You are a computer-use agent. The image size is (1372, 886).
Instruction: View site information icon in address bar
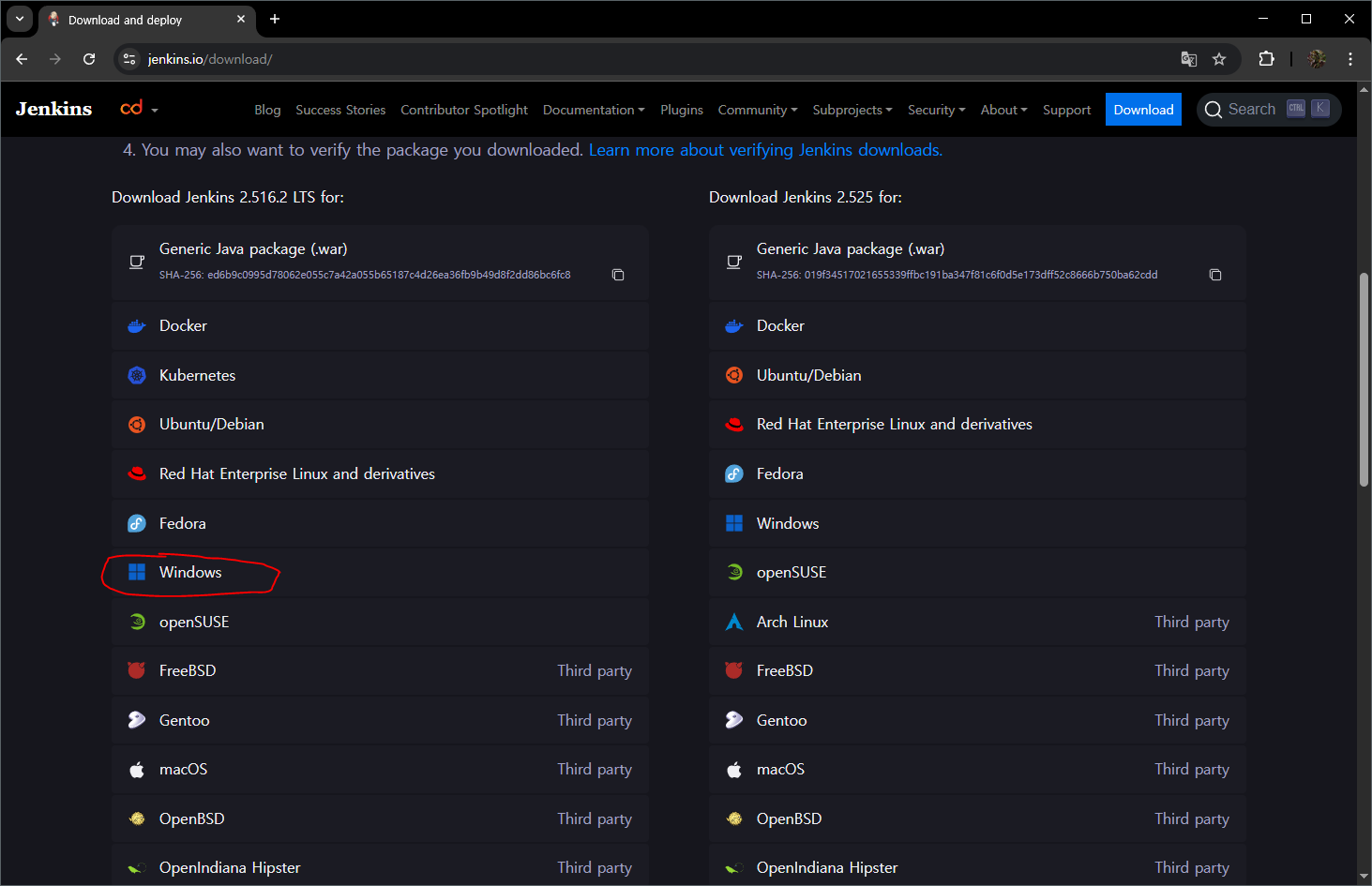point(129,59)
